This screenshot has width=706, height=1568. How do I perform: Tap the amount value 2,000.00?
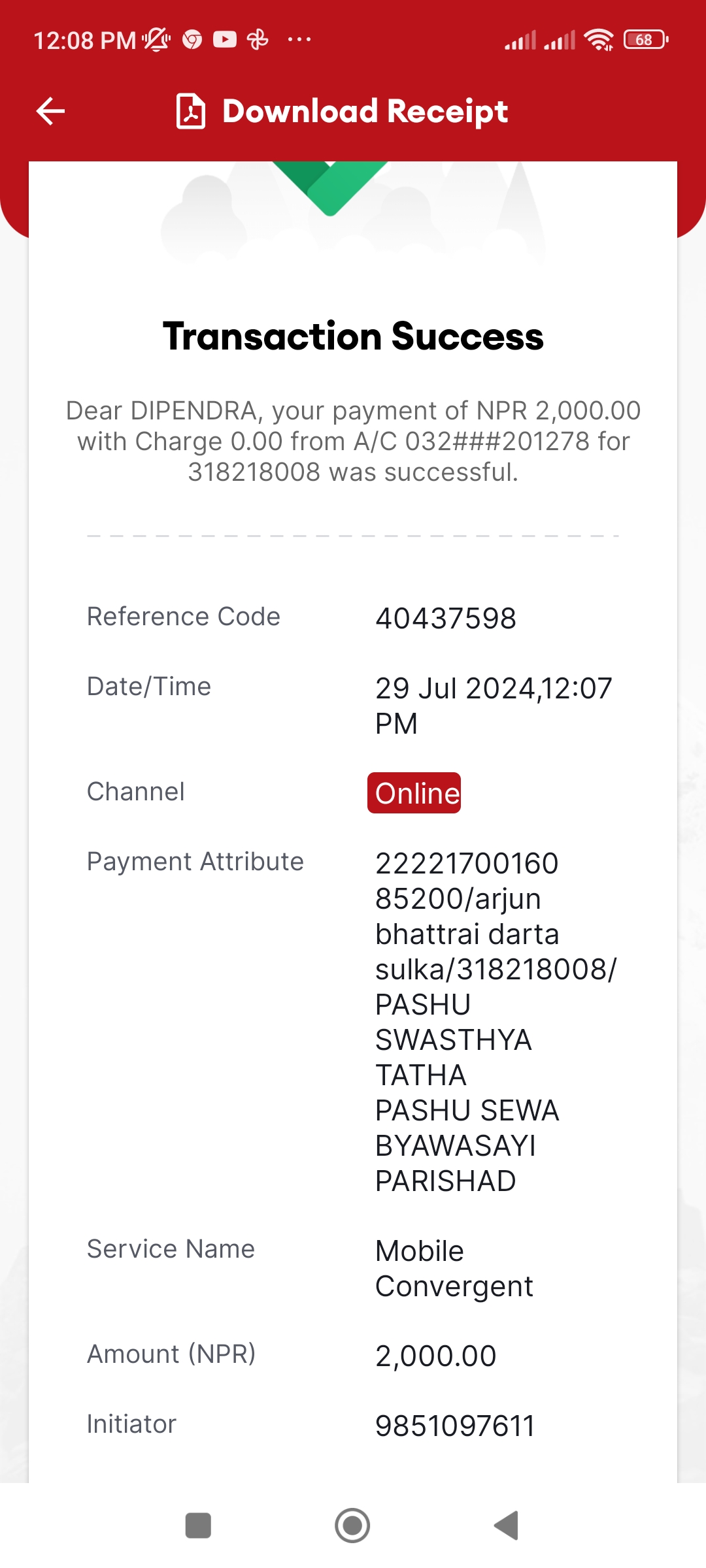tap(436, 1356)
